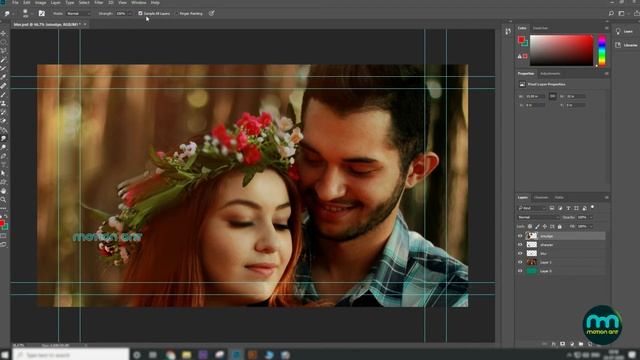Select the Eraser tool
Image resolution: width=640 pixels, height=360 pixels.
point(4,120)
